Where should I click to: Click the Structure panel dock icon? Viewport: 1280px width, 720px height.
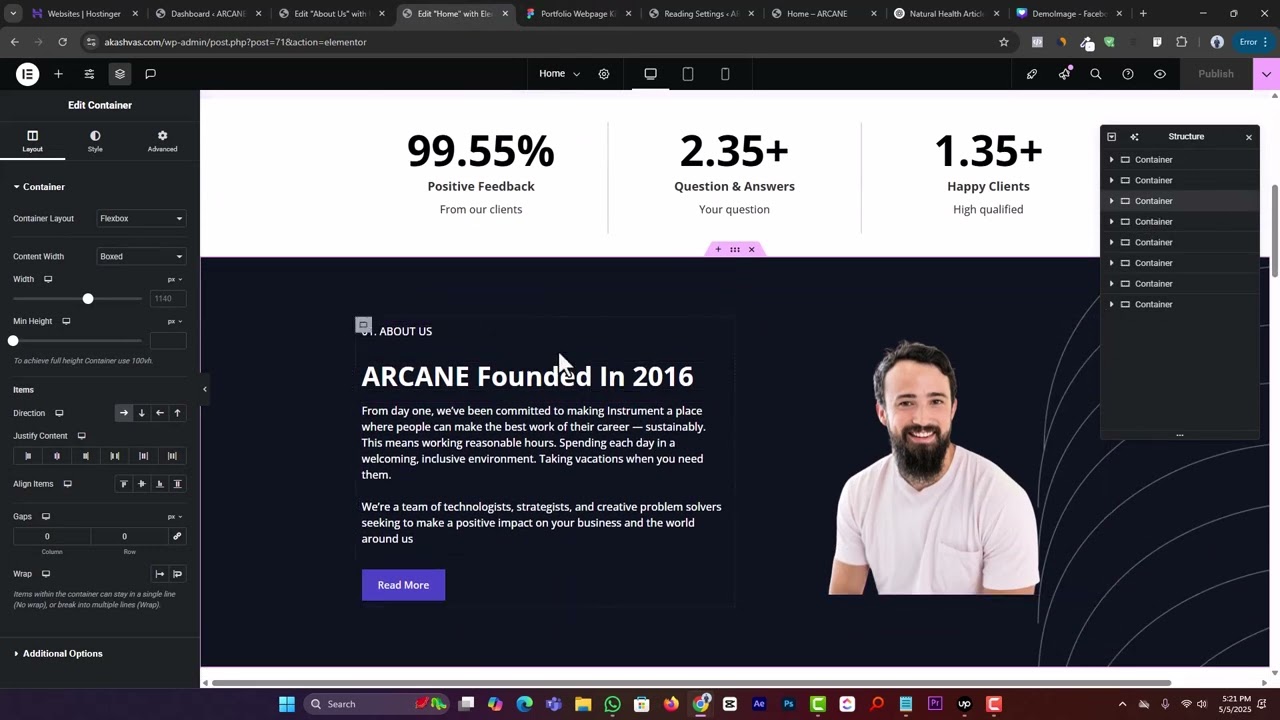(1112, 137)
